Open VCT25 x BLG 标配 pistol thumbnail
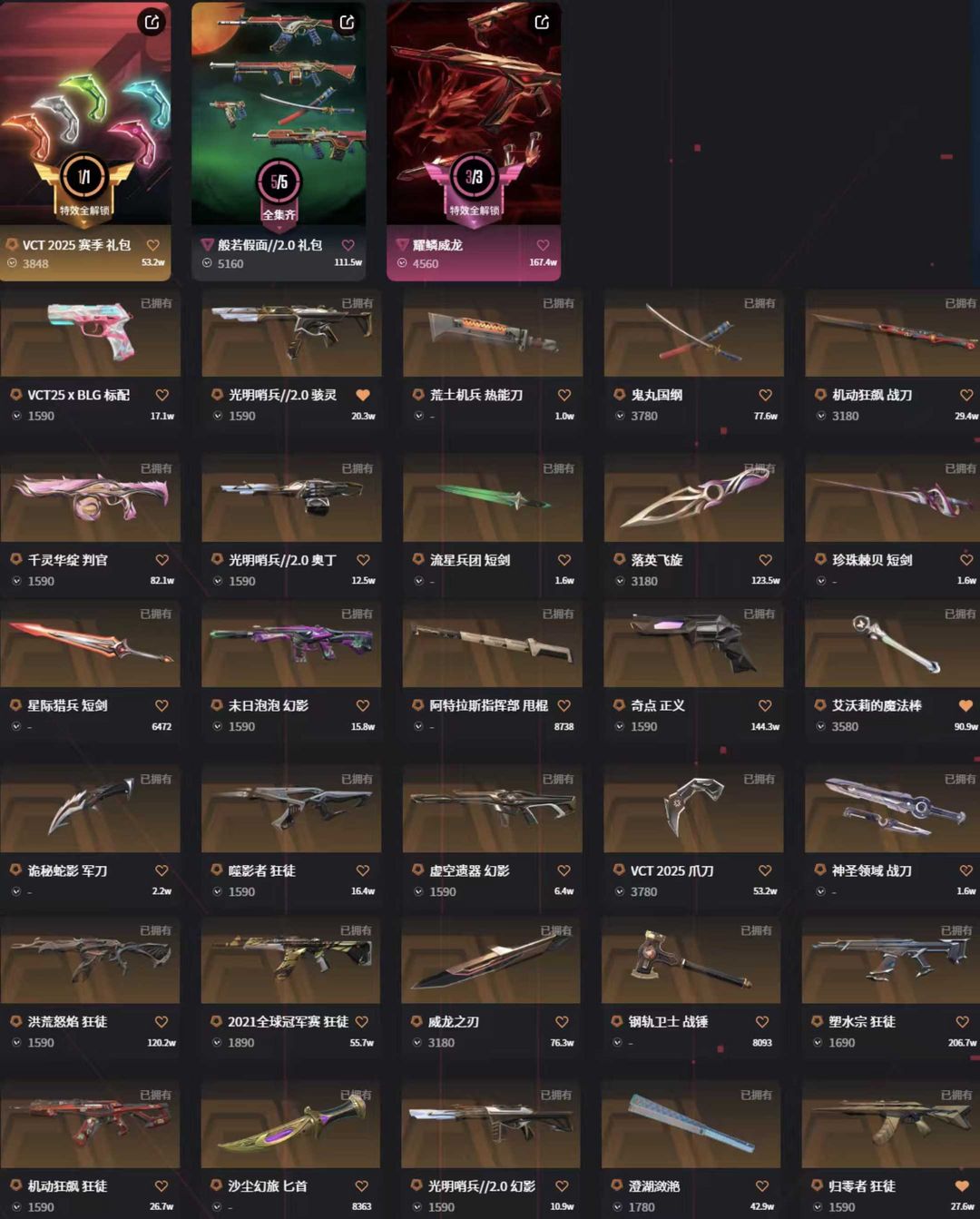This screenshot has width=980, height=1219. [x=91, y=333]
